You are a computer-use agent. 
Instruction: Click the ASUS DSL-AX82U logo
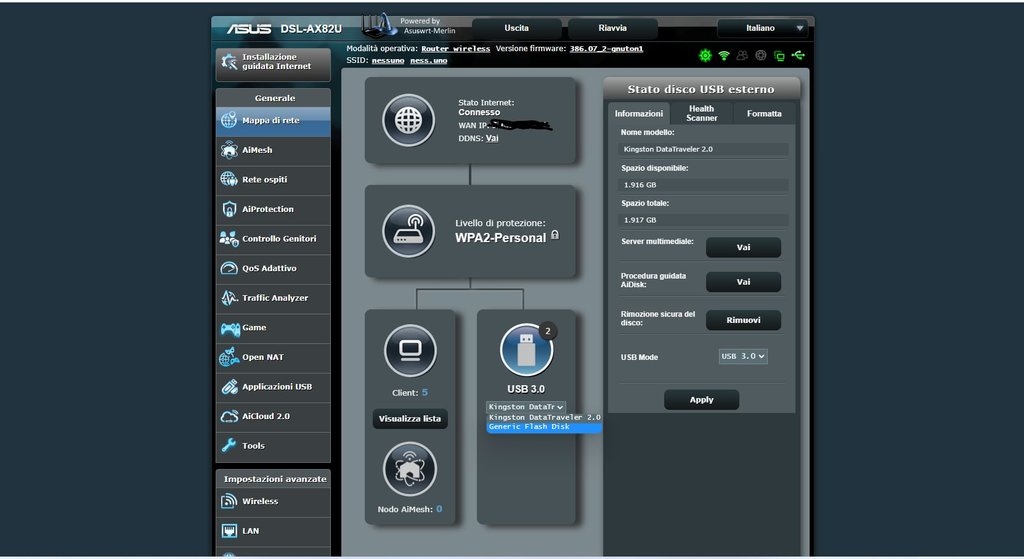point(284,29)
